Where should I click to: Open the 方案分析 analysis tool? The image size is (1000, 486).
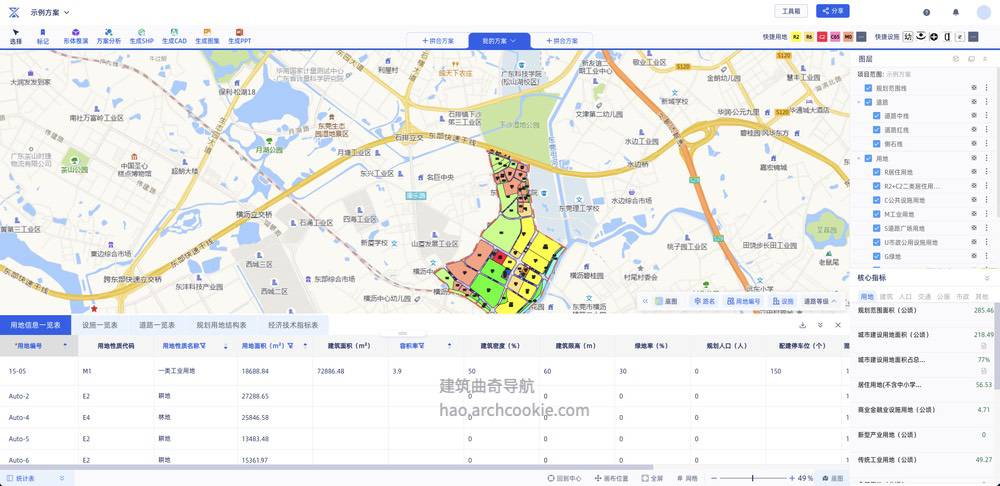click(108, 36)
